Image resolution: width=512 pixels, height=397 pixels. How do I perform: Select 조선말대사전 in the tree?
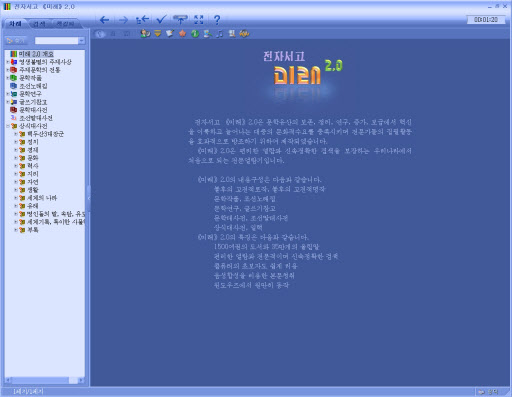36,118
